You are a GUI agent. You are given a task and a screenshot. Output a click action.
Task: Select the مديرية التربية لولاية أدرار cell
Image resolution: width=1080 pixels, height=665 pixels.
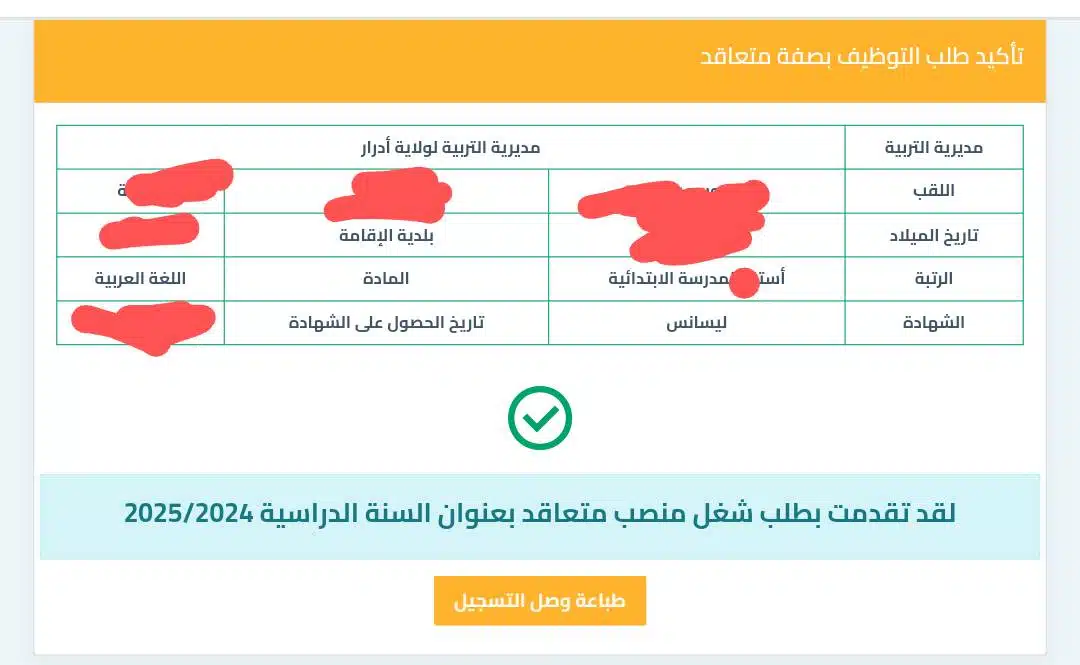tap(450, 147)
